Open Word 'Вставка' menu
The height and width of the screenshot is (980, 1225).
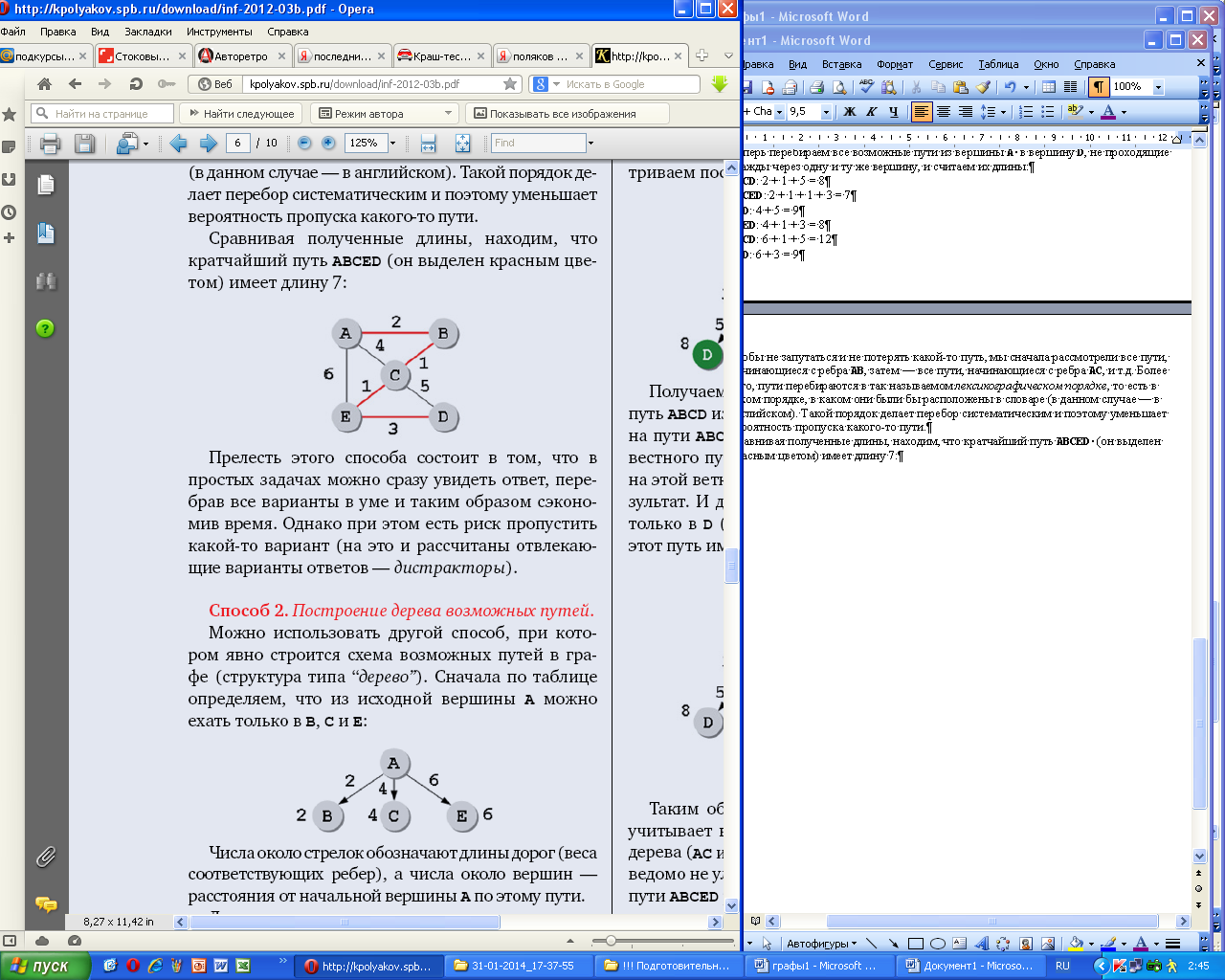(x=841, y=64)
